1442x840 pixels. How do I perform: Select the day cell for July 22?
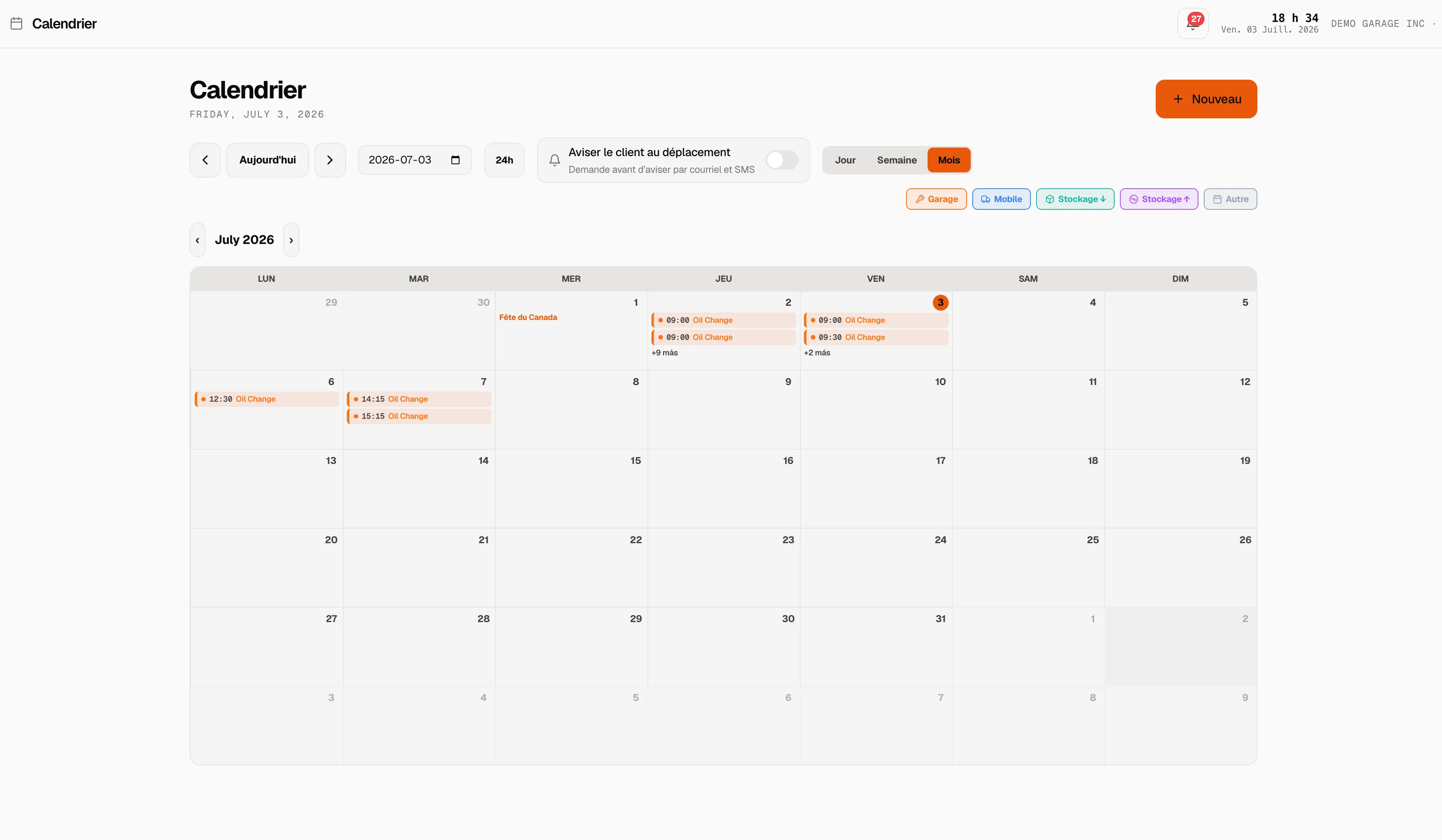(x=571, y=568)
